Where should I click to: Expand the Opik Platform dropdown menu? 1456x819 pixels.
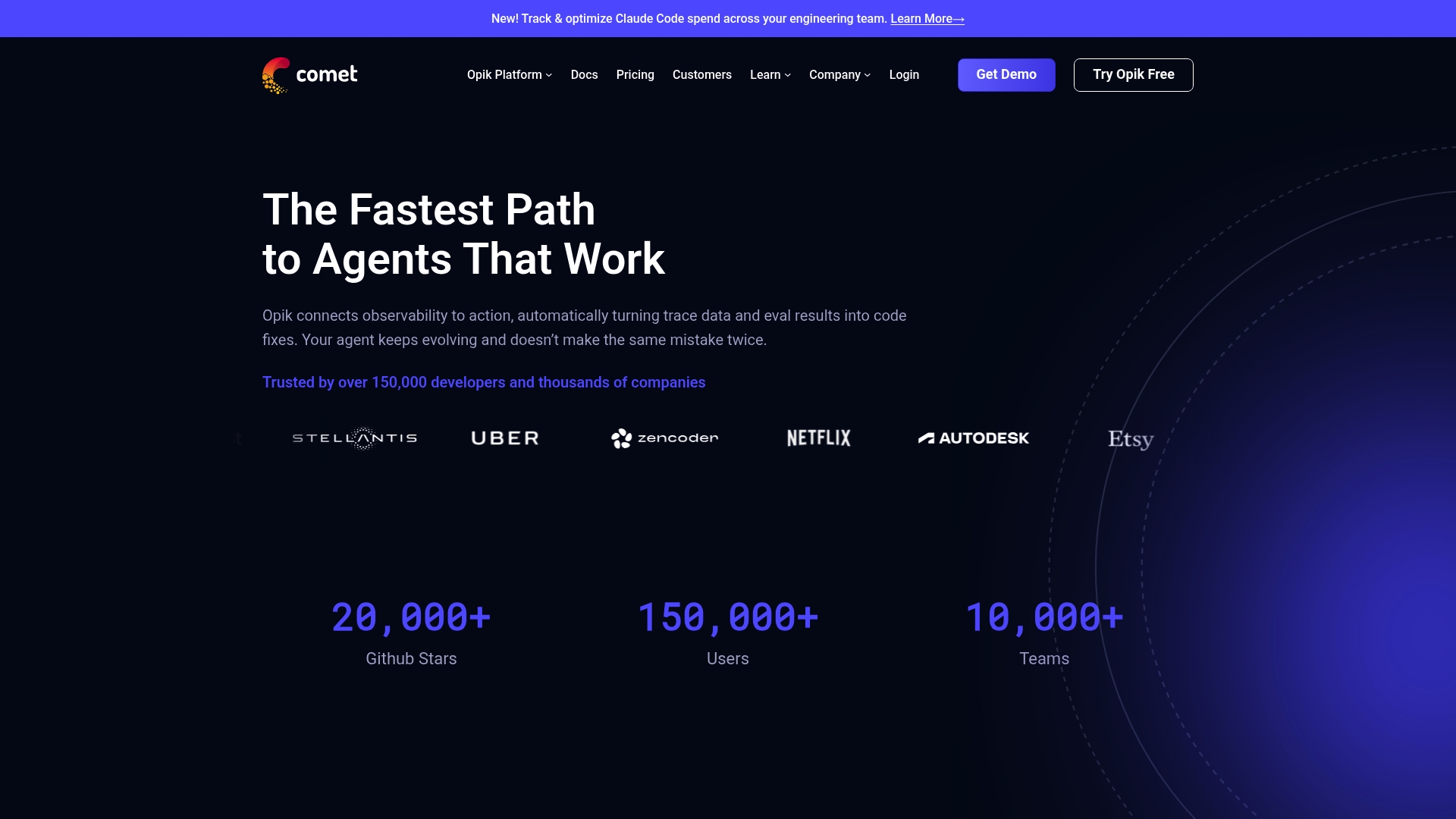coord(510,75)
